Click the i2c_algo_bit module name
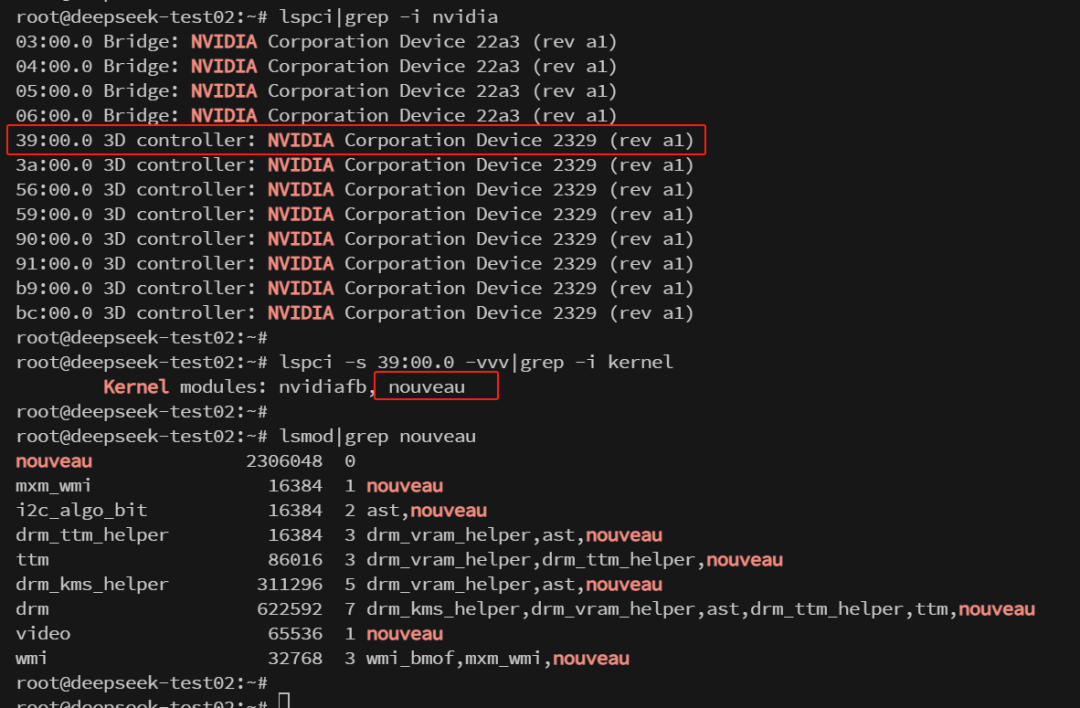 pyautogui.click(x=76, y=510)
